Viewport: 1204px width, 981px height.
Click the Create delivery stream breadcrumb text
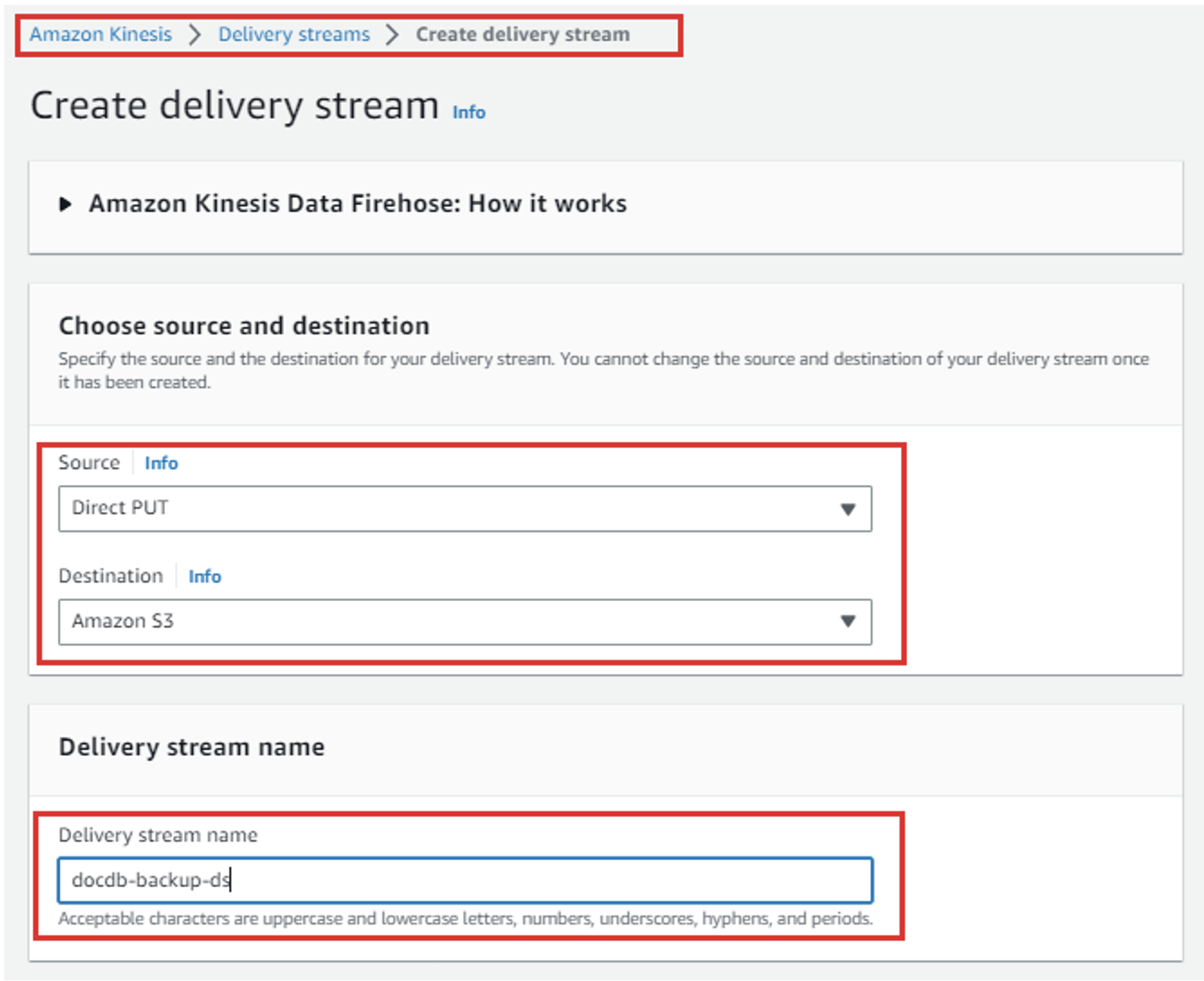point(522,35)
